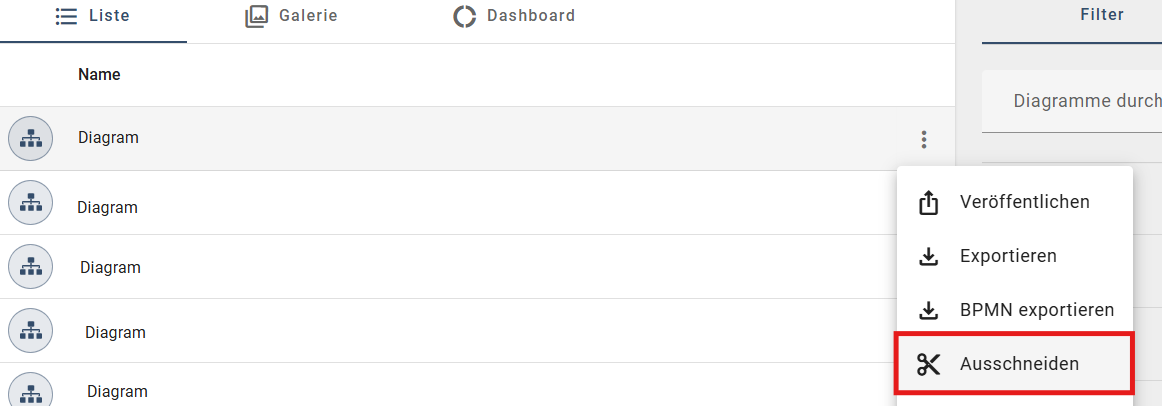Select the Liste view tab
Image resolution: width=1162 pixels, height=406 pixels.
coord(109,16)
